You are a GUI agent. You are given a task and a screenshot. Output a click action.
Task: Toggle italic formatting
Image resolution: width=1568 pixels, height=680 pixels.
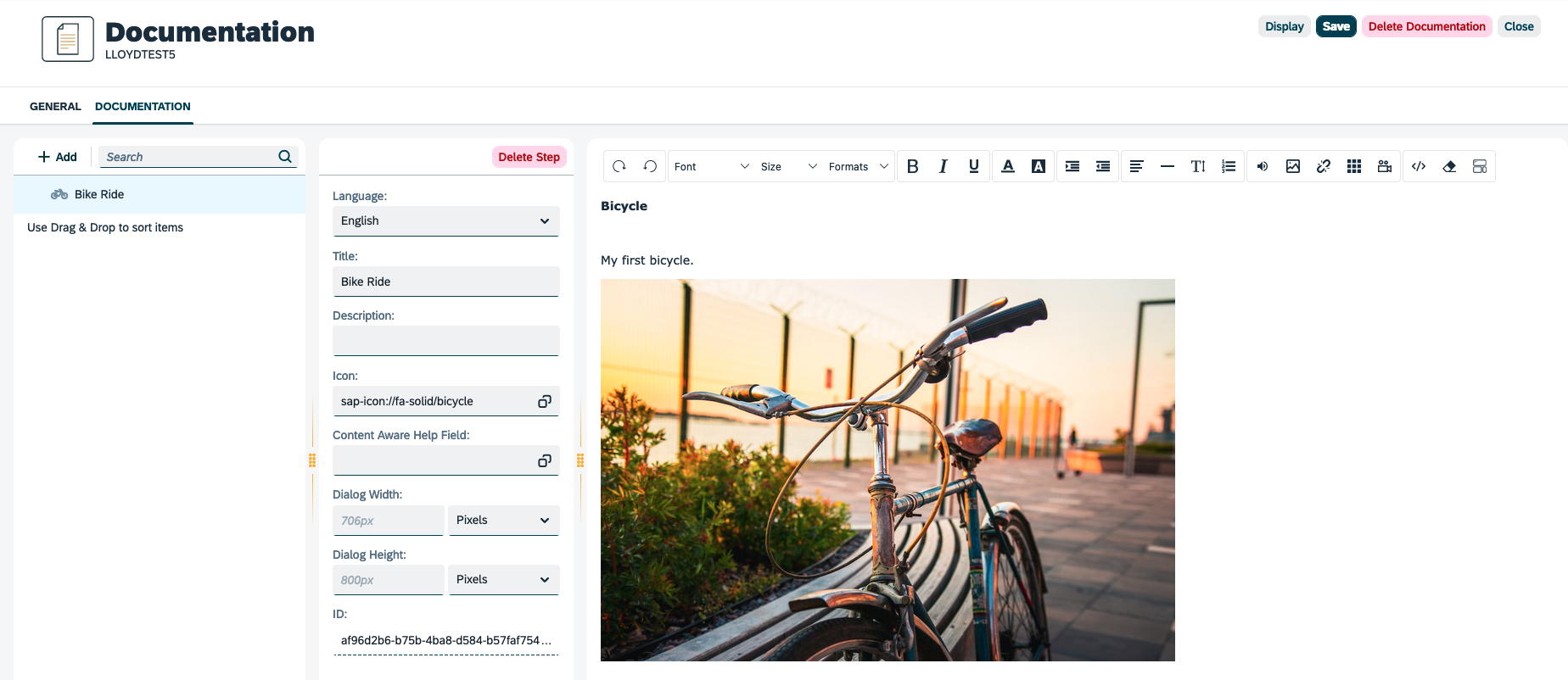pyautogui.click(x=944, y=166)
